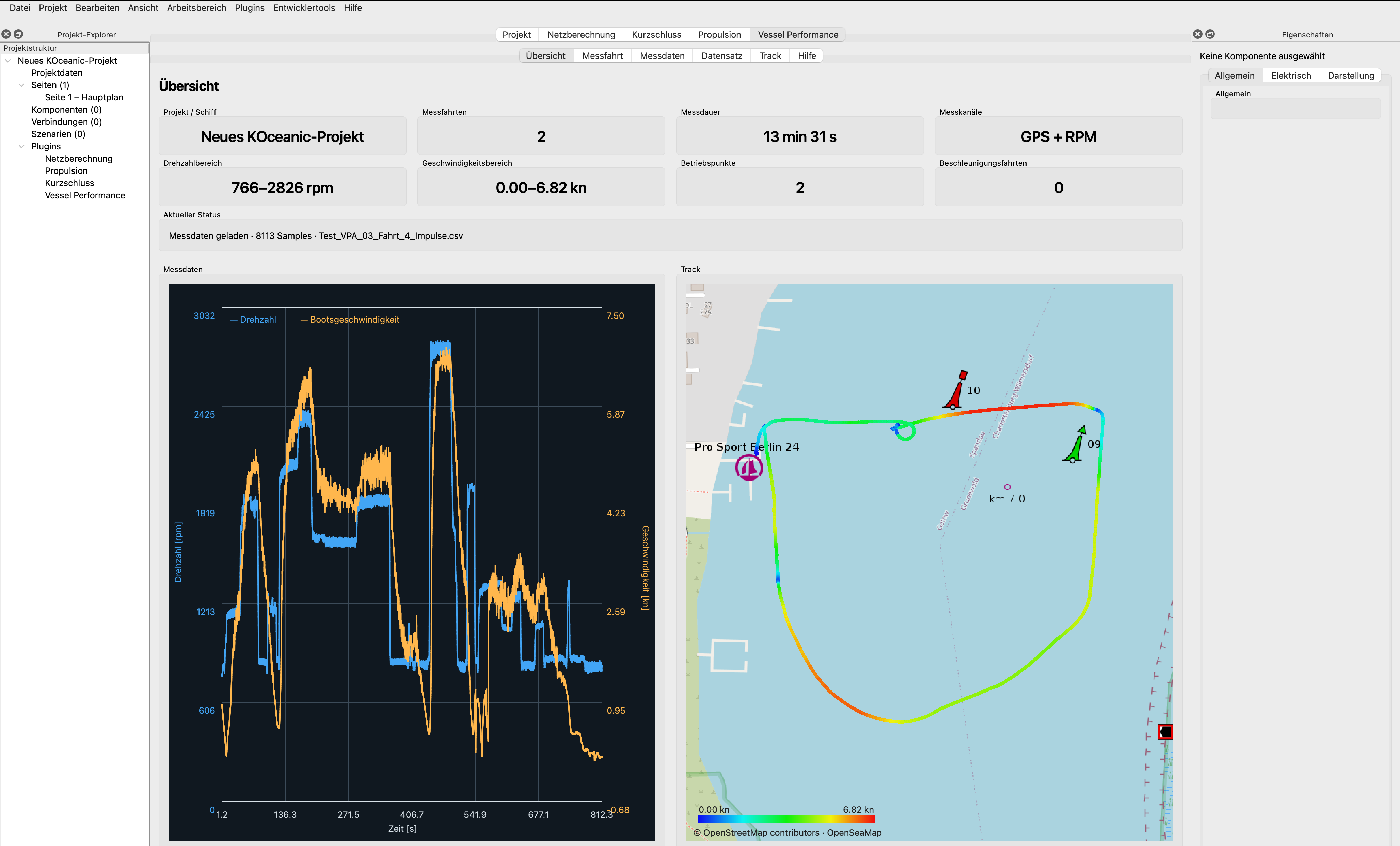The width and height of the screenshot is (1400, 846).
Task: Click red buoy 10 on the map
Action: coord(956,390)
